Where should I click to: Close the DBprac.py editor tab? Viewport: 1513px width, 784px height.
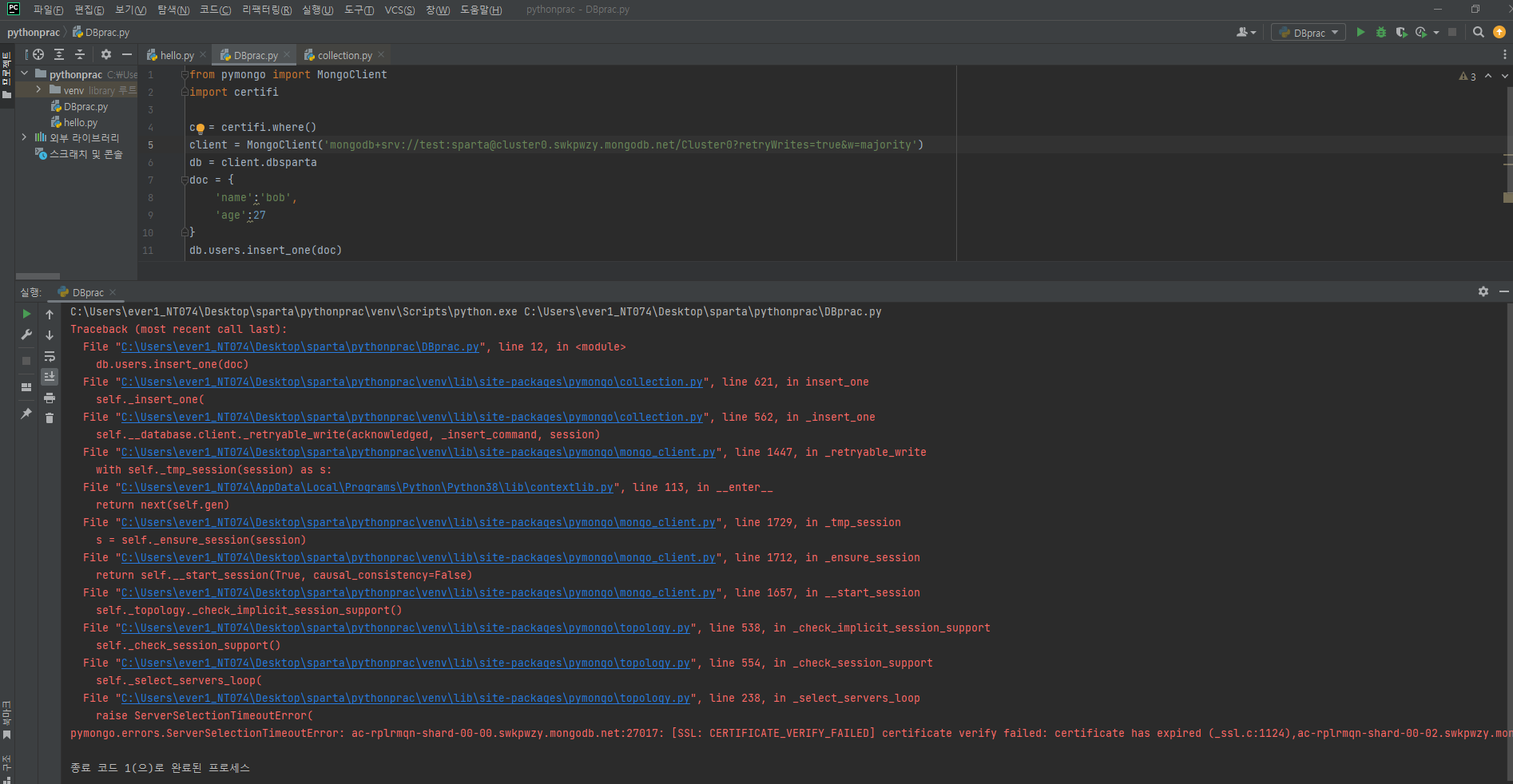coord(287,54)
